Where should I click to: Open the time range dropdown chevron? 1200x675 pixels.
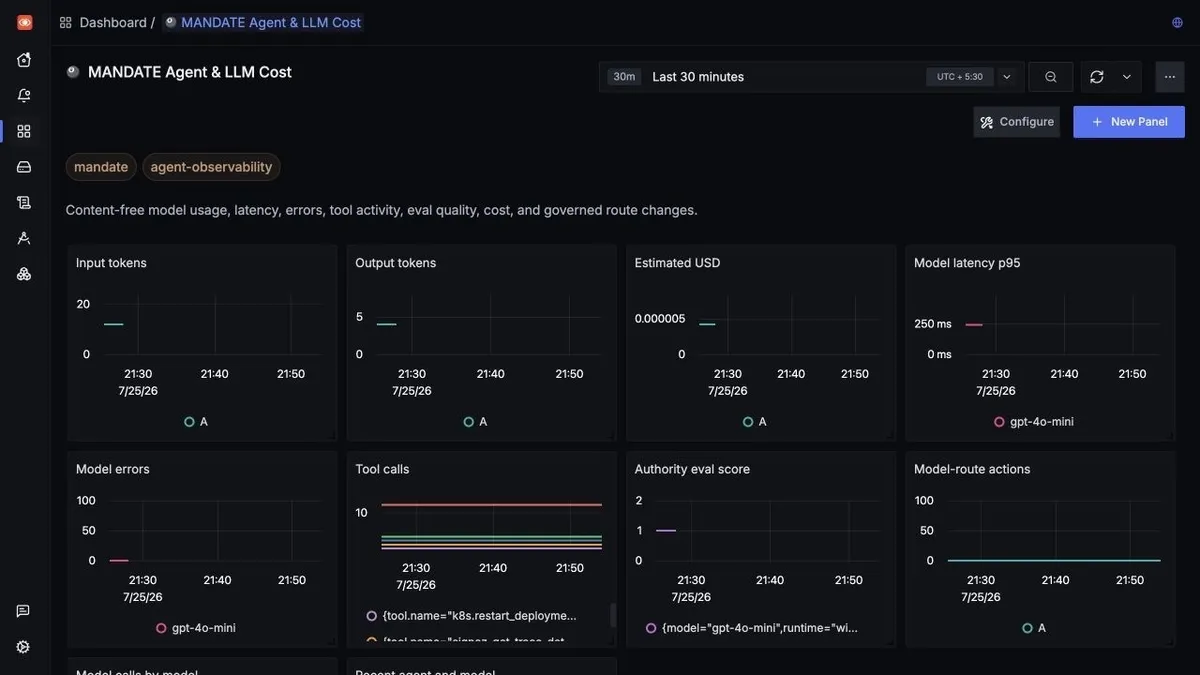pos(1007,77)
